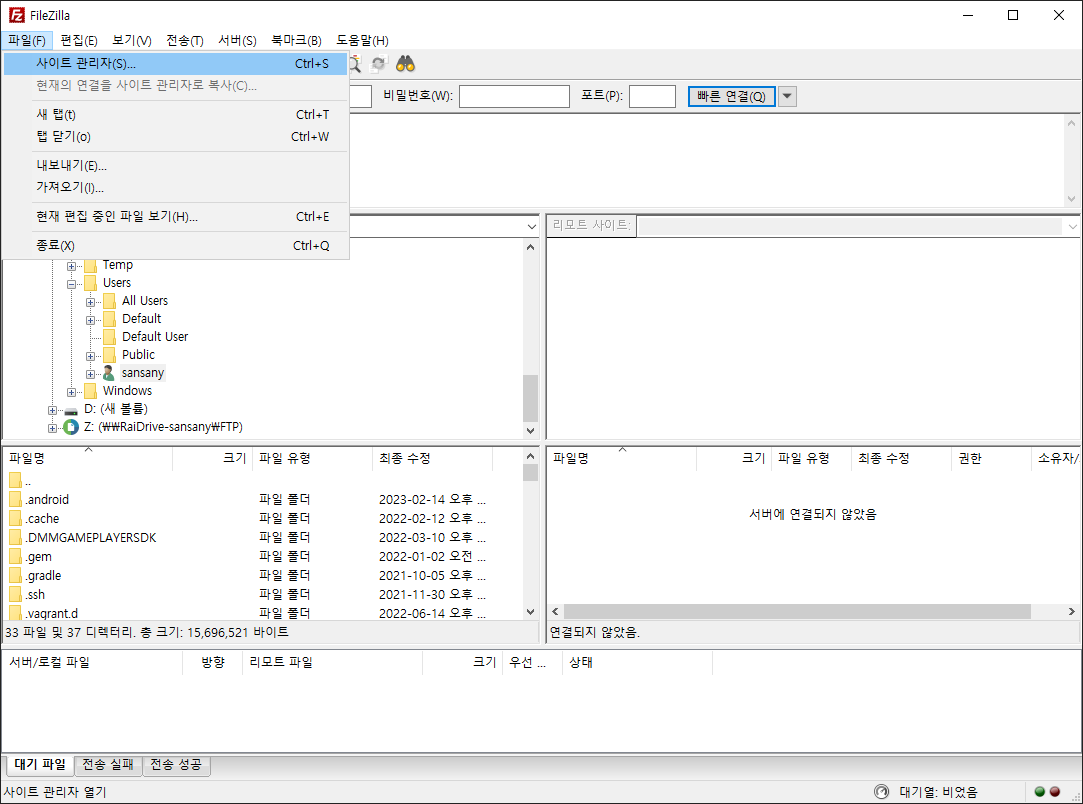Expand the Default folder tree node
This screenshot has width=1083, height=804.
[x=90, y=320]
